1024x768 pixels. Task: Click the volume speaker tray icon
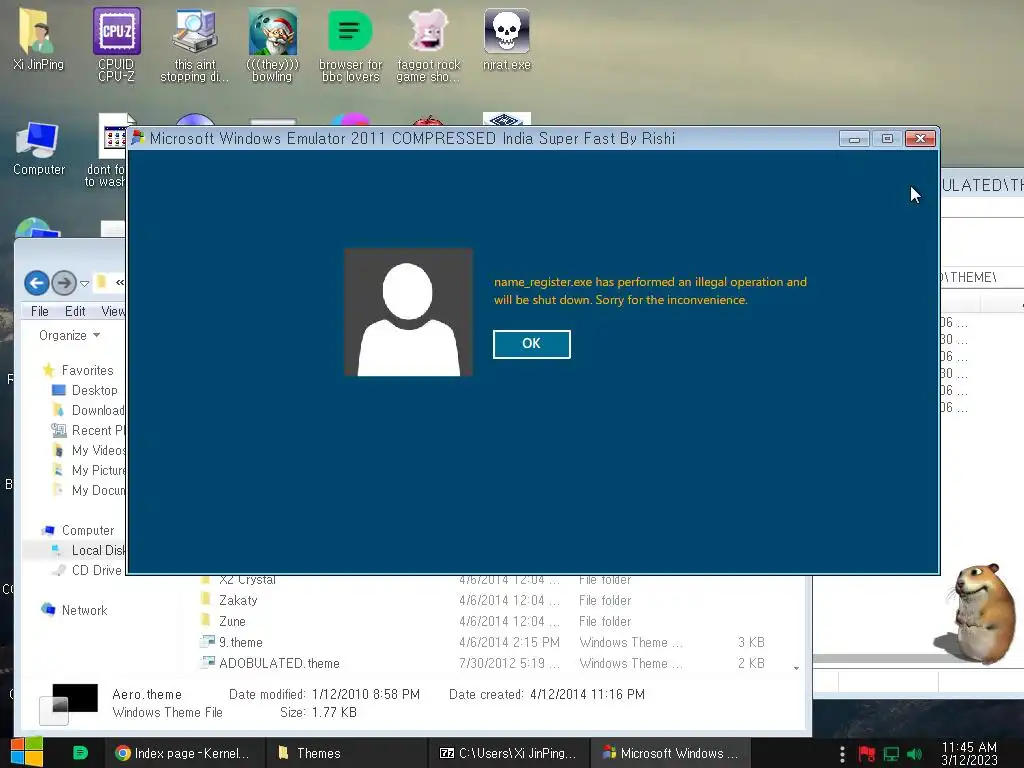915,754
